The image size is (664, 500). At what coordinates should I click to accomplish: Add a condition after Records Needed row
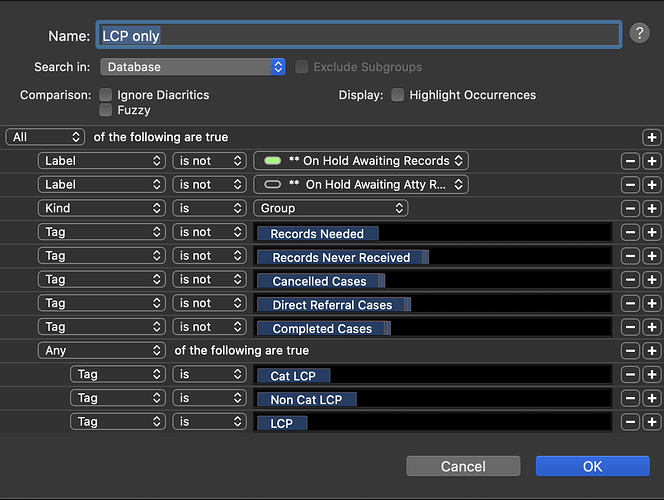point(652,232)
